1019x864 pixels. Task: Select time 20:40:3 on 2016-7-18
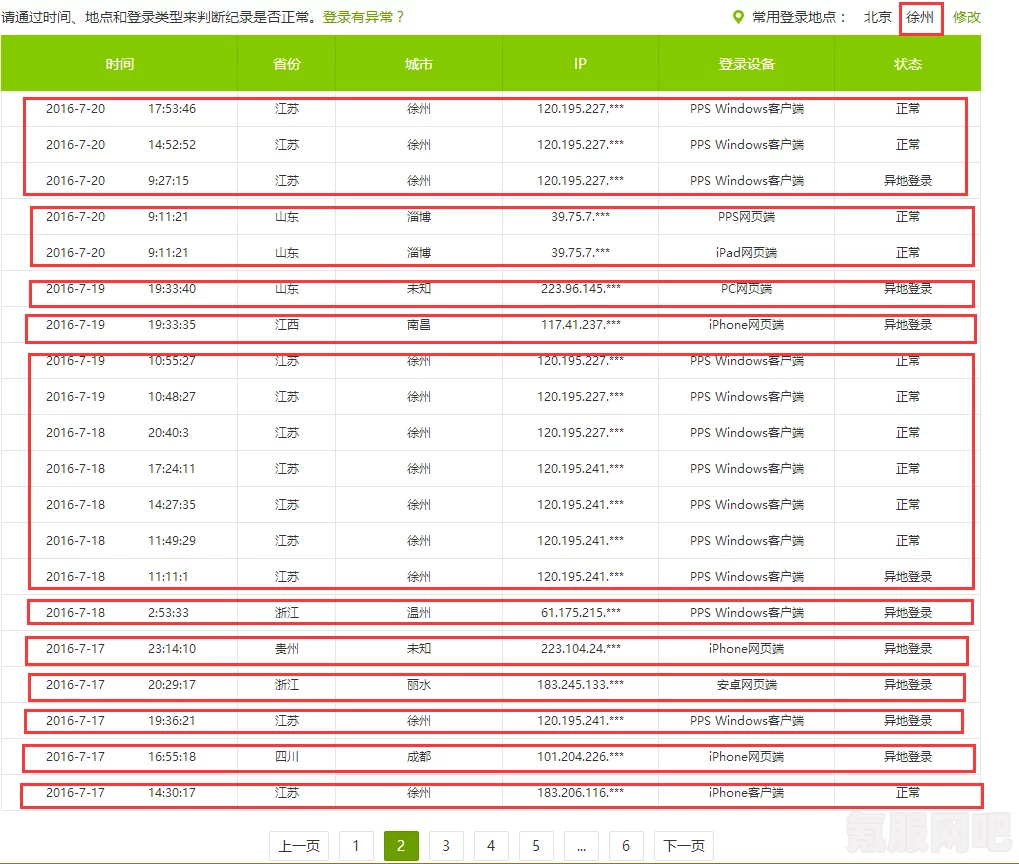coord(168,432)
